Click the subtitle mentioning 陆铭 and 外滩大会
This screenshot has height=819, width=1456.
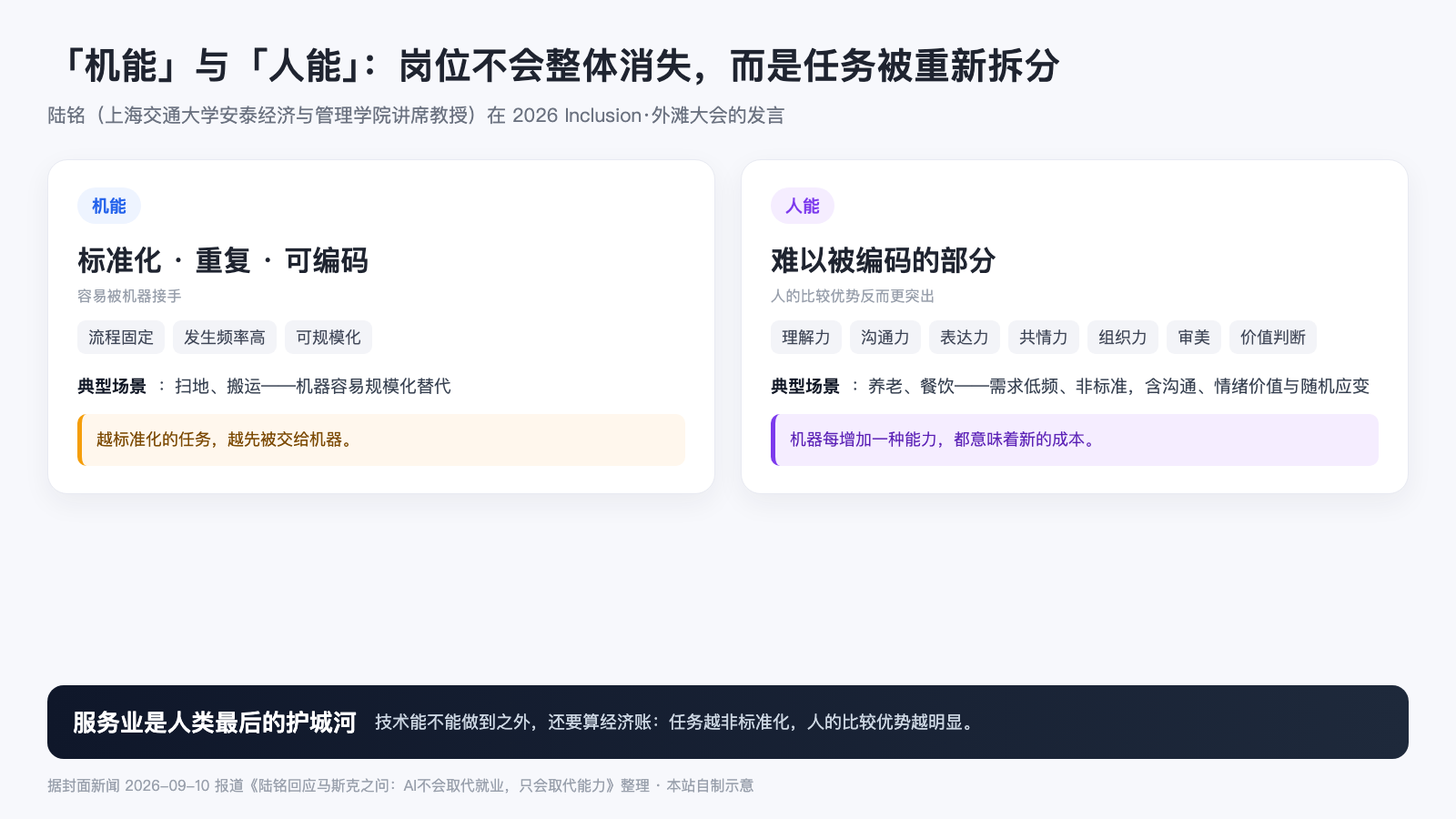pos(416,116)
